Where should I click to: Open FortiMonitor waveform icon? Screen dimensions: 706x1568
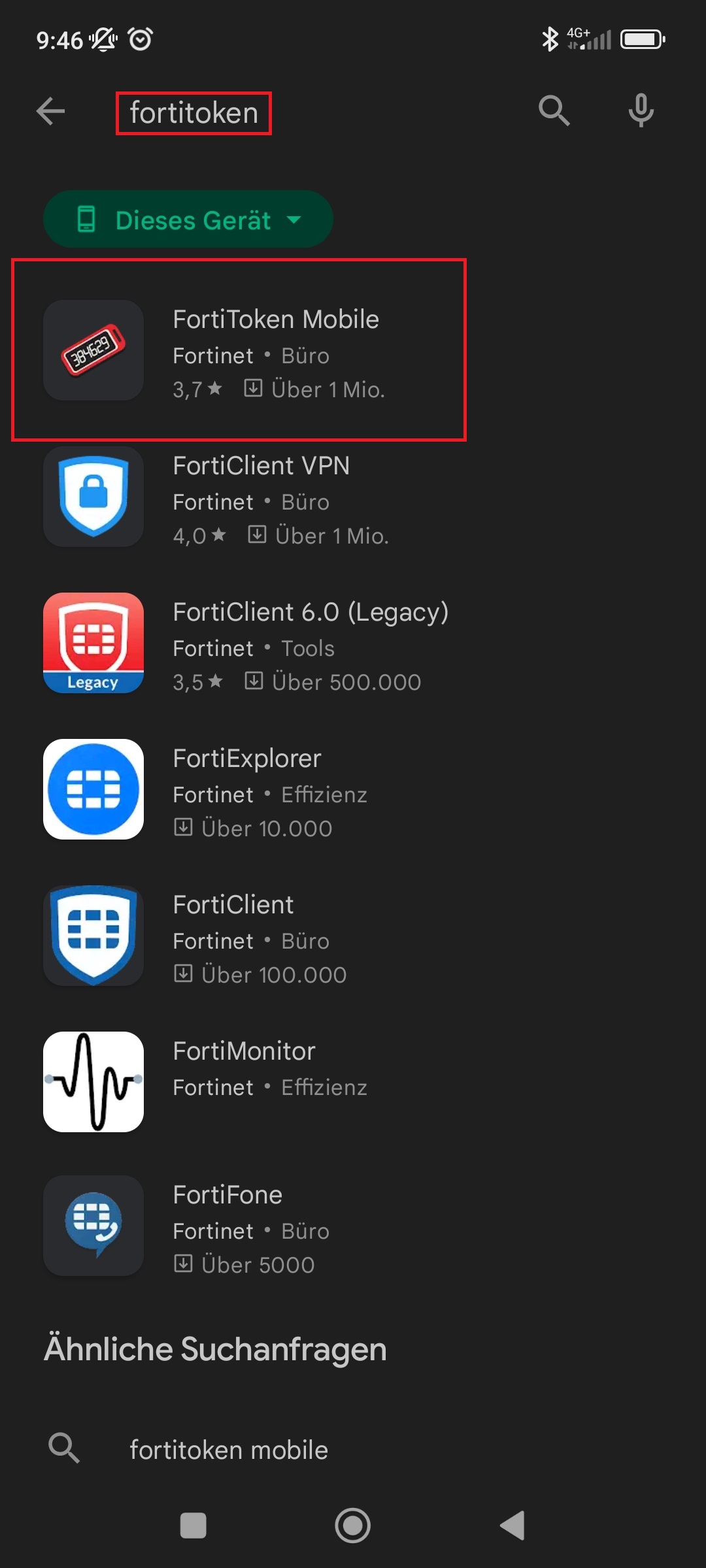click(x=93, y=1082)
